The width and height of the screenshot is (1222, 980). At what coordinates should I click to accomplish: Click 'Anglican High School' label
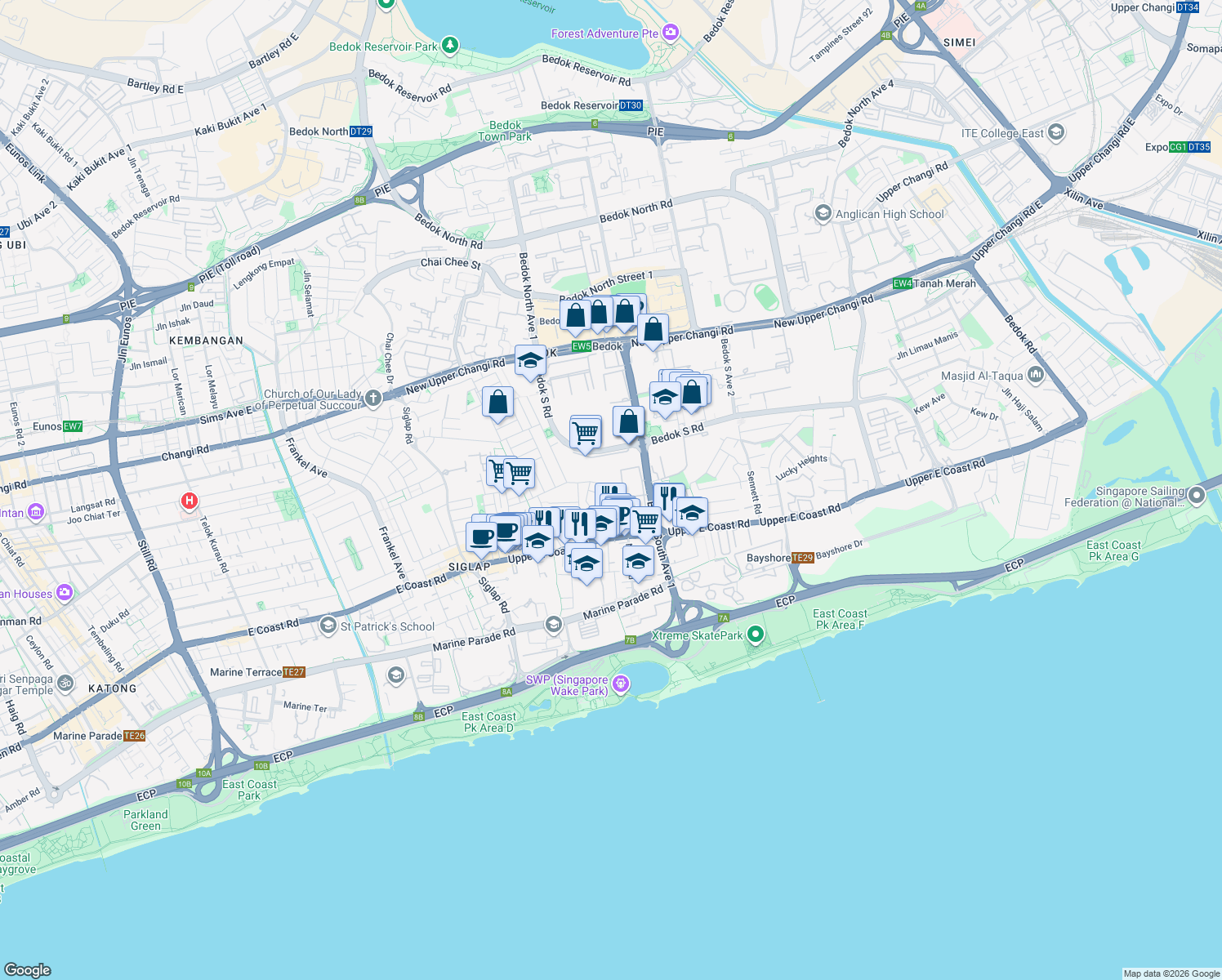(890, 214)
